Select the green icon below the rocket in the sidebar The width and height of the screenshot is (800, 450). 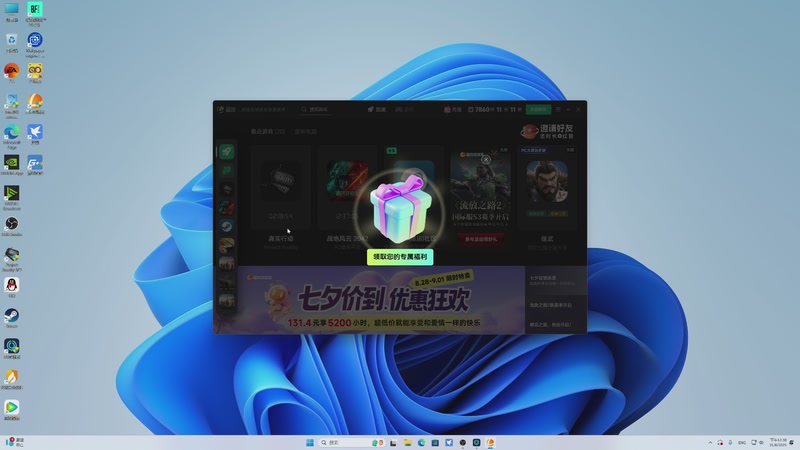[227, 170]
